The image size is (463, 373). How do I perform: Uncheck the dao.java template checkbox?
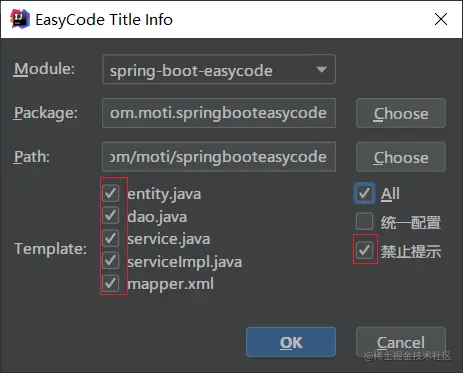click(x=111, y=216)
